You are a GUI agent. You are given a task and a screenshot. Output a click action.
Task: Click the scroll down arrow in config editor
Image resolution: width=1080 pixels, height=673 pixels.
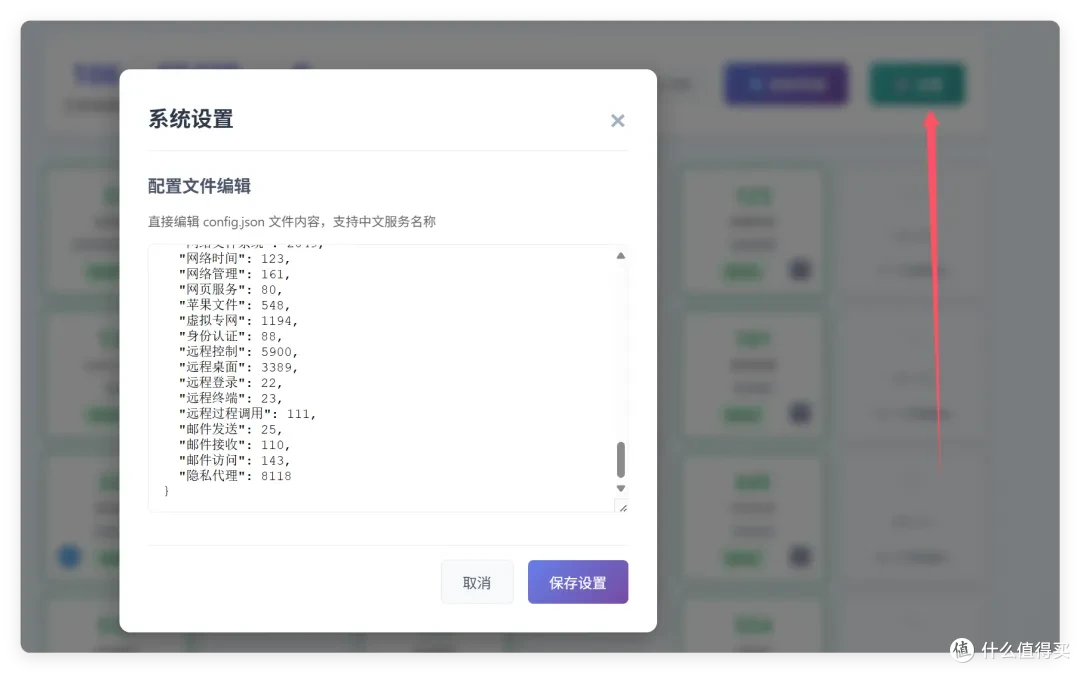621,488
